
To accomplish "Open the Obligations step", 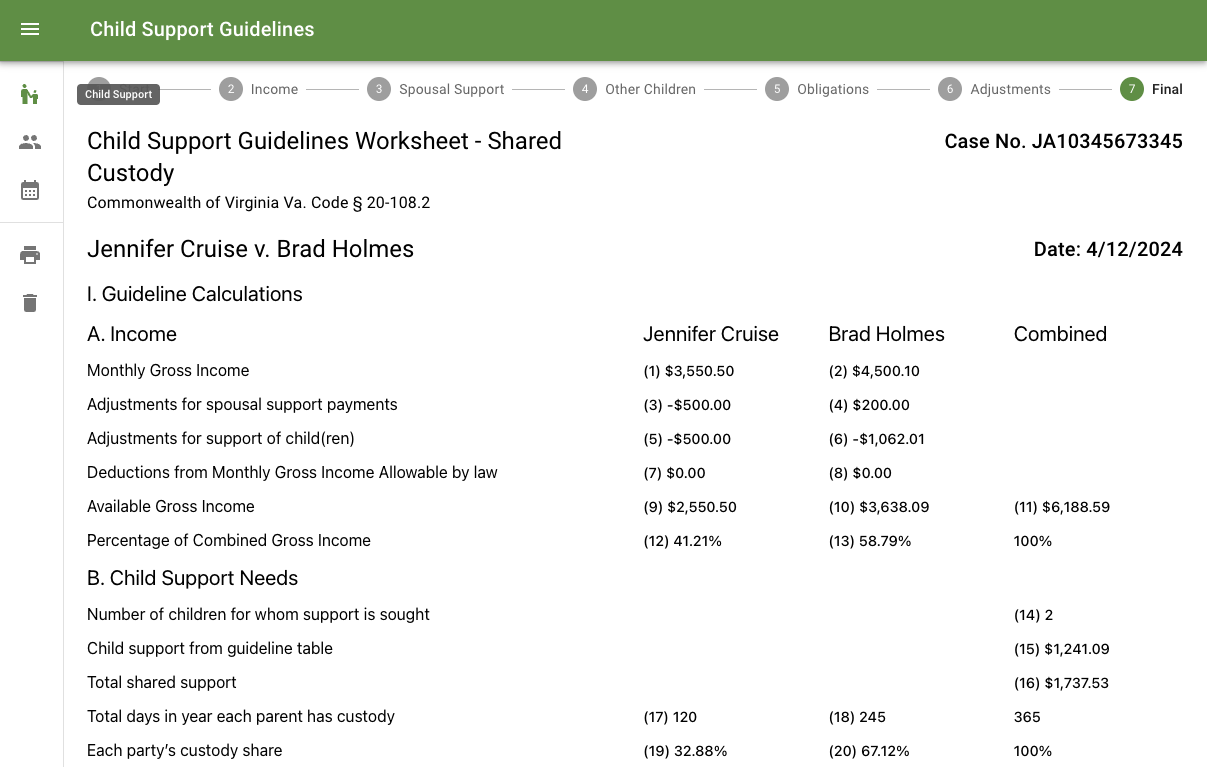I will tap(817, 89).
